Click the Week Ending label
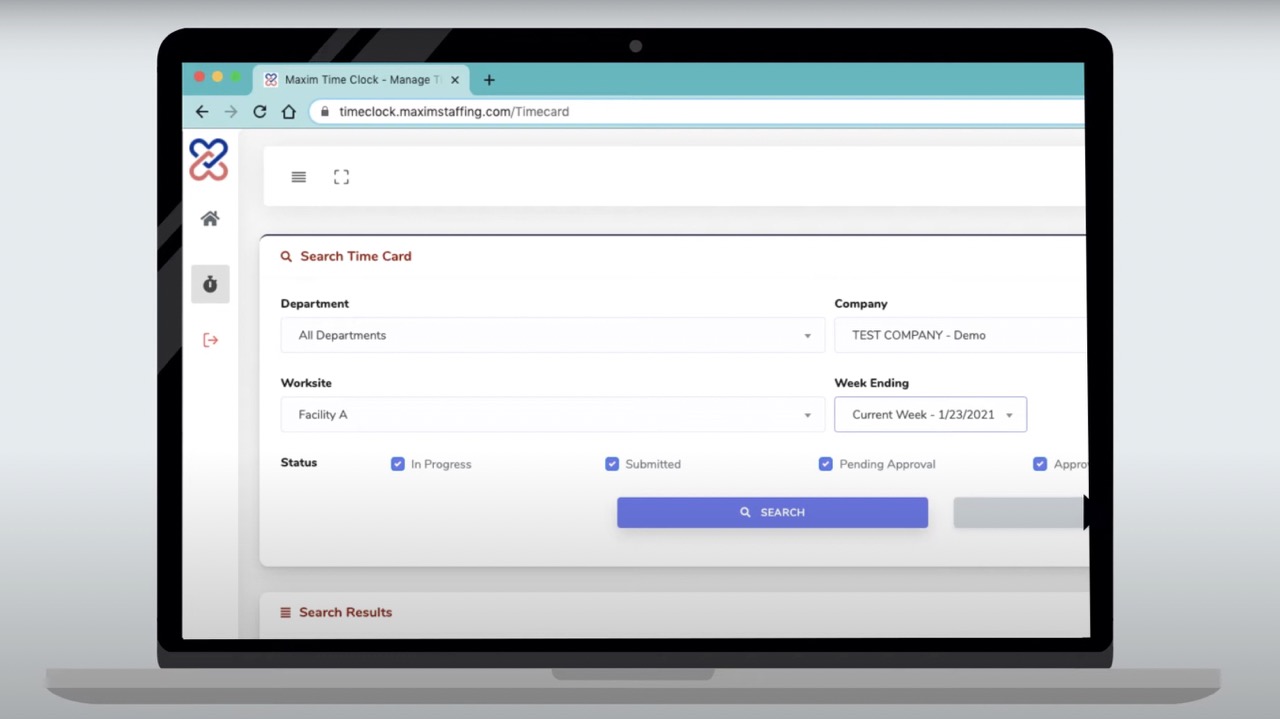This screenshot has height=719, width=1280. (872, 383)
